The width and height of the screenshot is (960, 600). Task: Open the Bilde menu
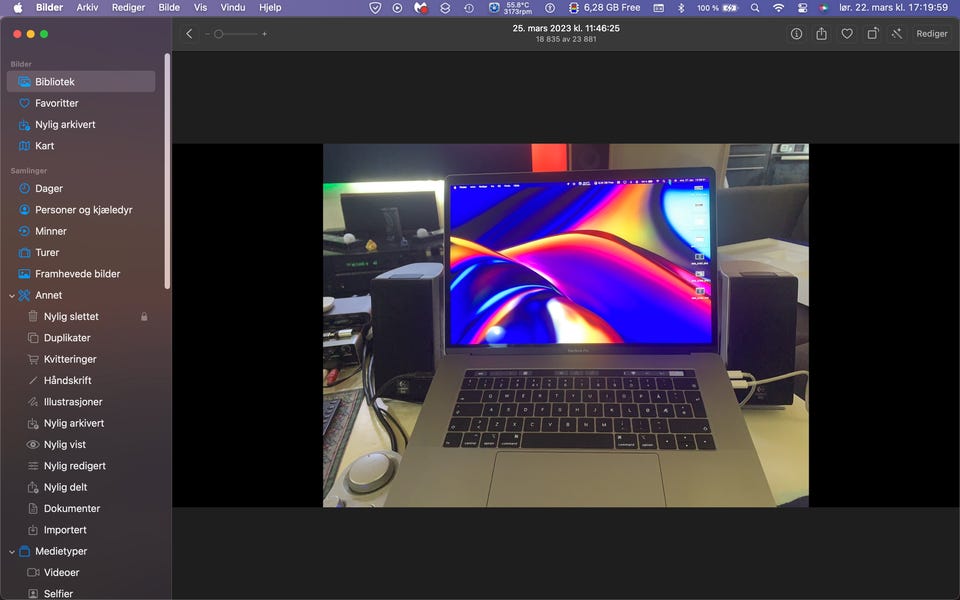[x=169, y=7]
